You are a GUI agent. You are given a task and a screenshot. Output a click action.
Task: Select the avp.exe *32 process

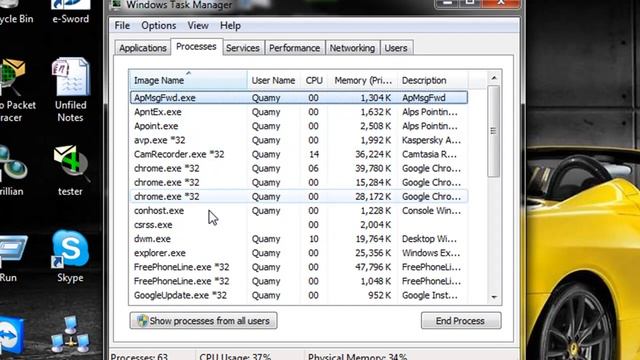coord(299,140)
